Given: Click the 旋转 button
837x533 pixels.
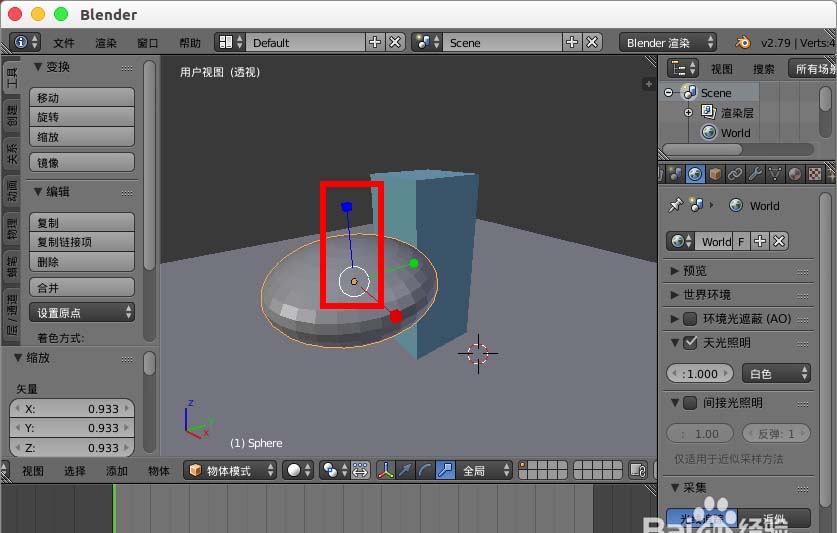Looking at the screenshot, I should (82, 117).
